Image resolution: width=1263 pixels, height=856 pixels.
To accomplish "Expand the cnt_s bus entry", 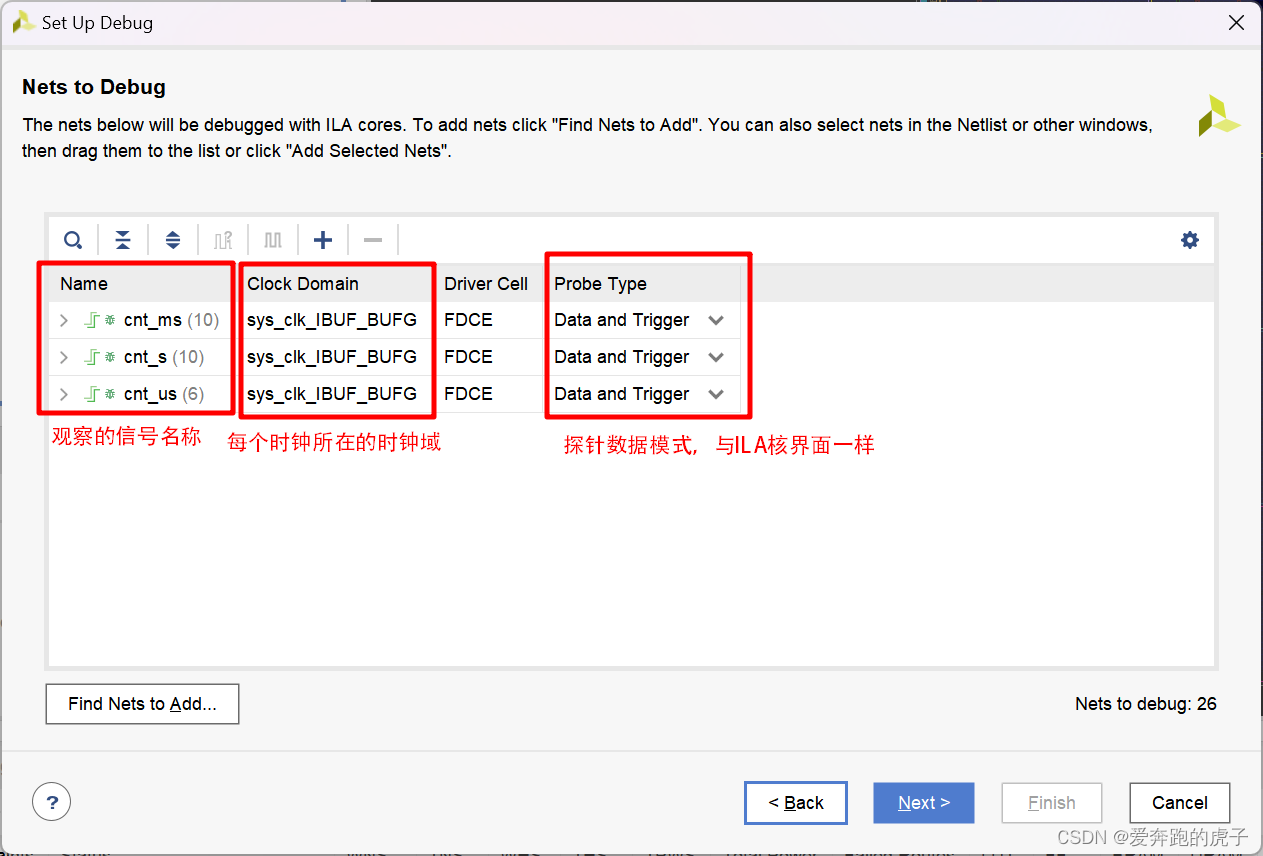I will click(x=63, y=357).
